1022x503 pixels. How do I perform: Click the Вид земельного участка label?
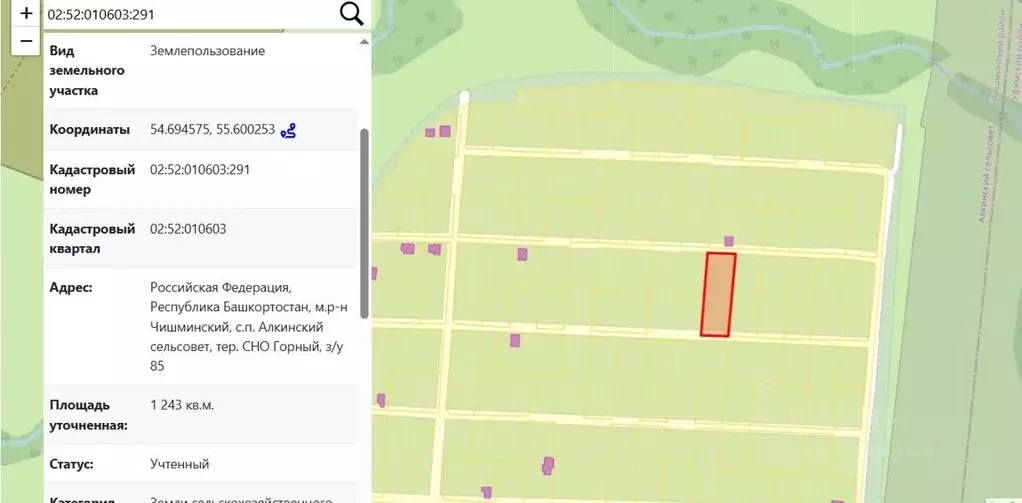pyautogui.click(x=87, y=70)
